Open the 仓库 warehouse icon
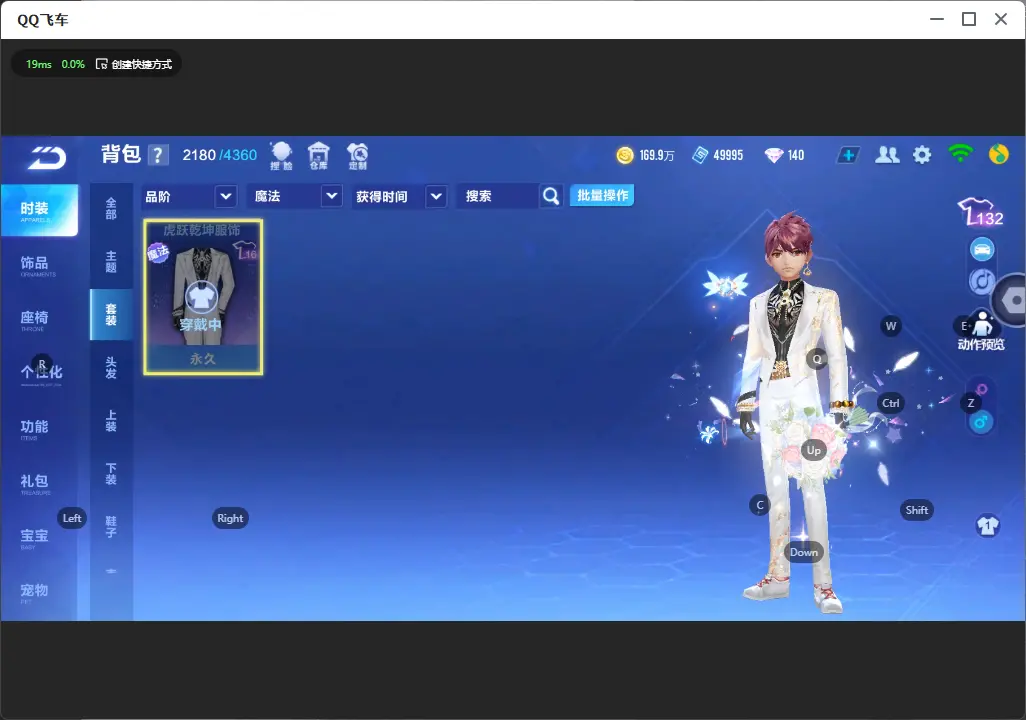This screenshot has width=1026, height=720. click(x=319, y=156)
